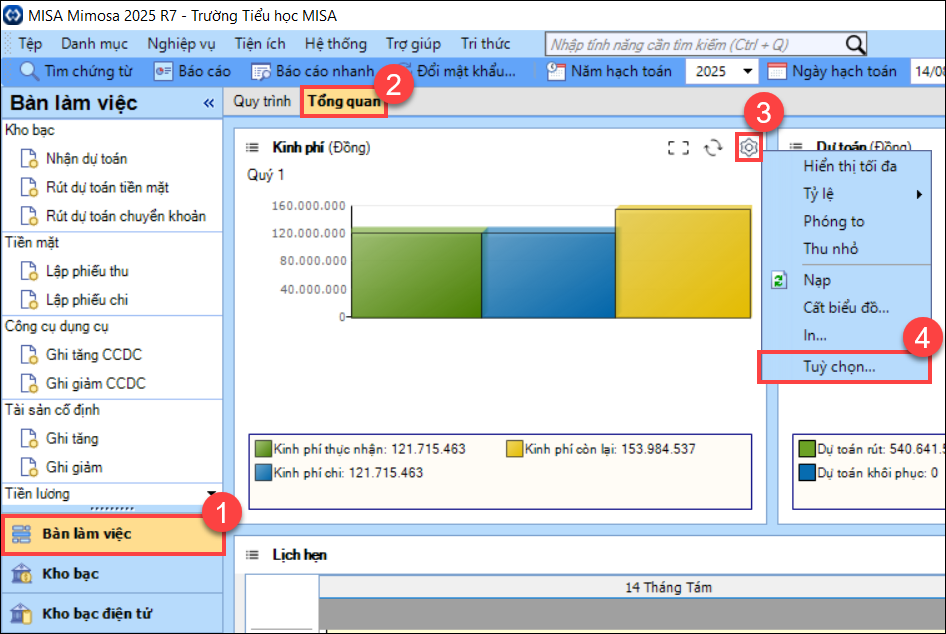Maximize the Kinh phí chart fullscreen icon
The width and height of the screenshot is (946, 634).
click(678, 148)
